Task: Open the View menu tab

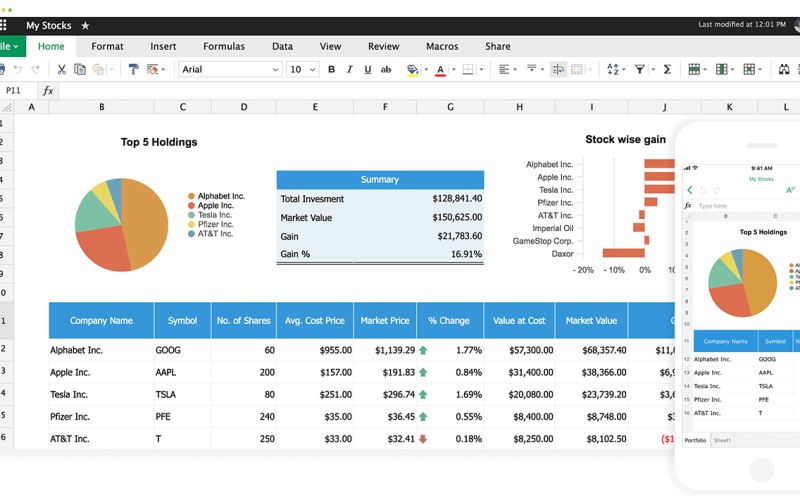Action: (331, 46)
